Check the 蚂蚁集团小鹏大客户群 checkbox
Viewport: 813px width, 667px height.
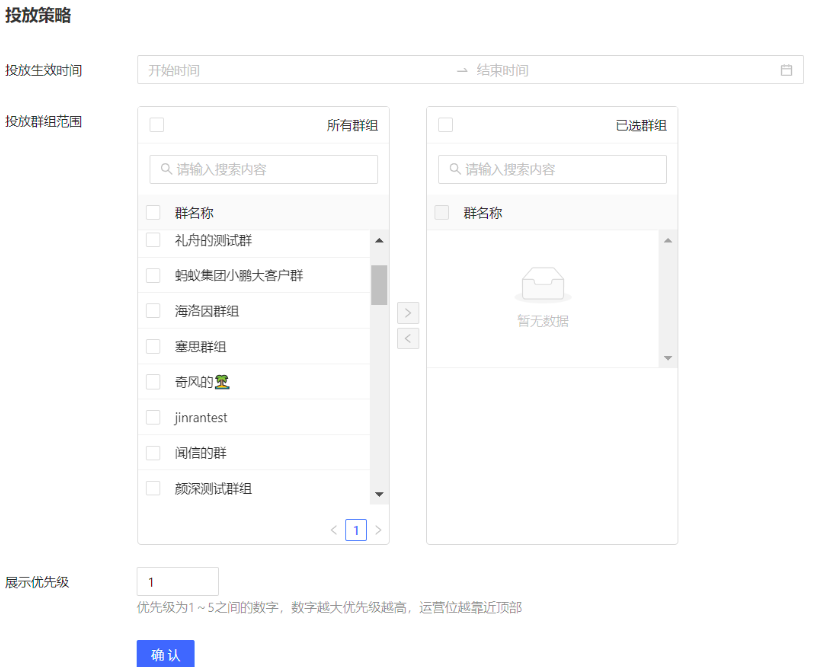153,276
